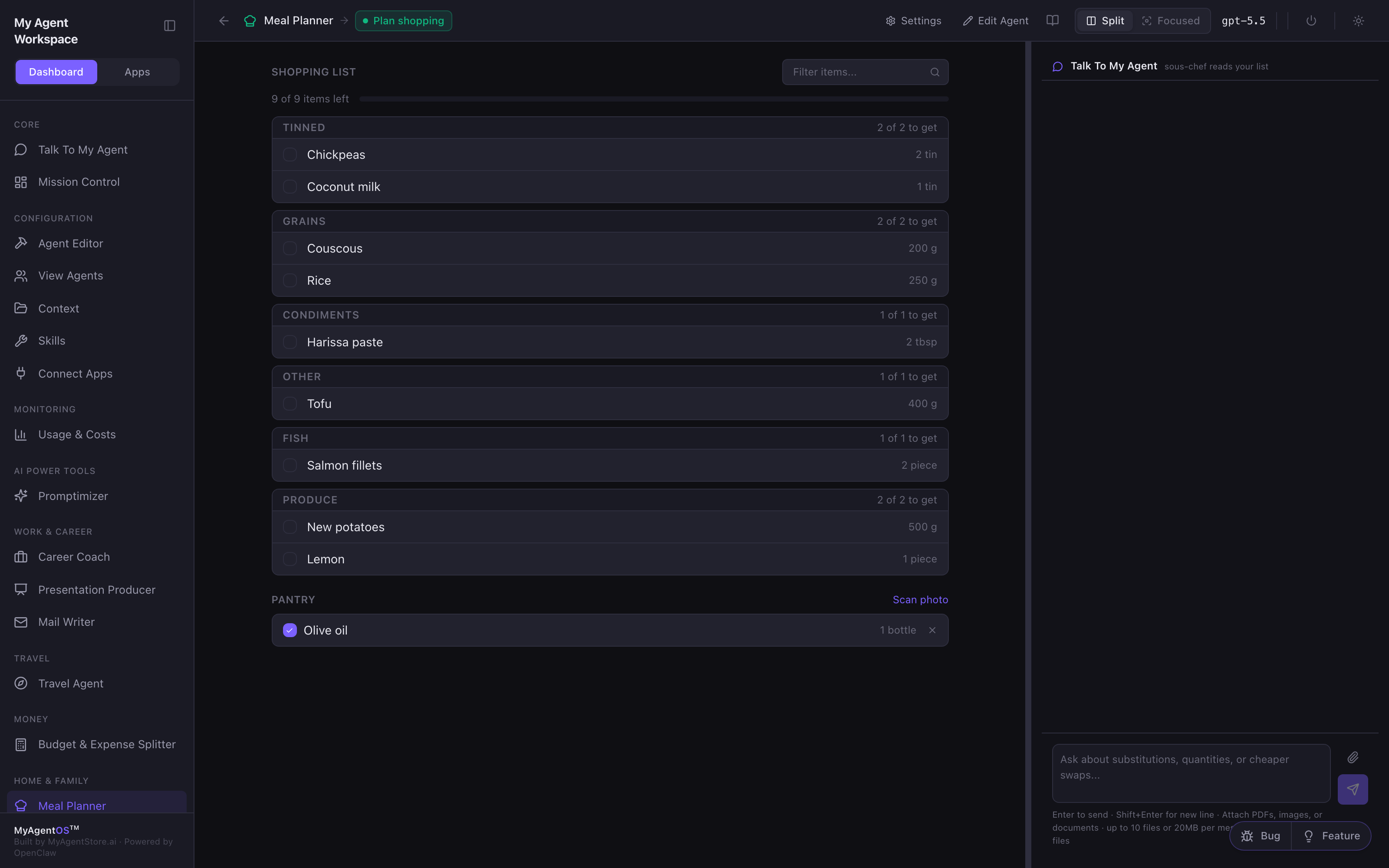Open the gpt-5.5 model selector
The width and height of the screenshot is (1389, 868).
1243,21
